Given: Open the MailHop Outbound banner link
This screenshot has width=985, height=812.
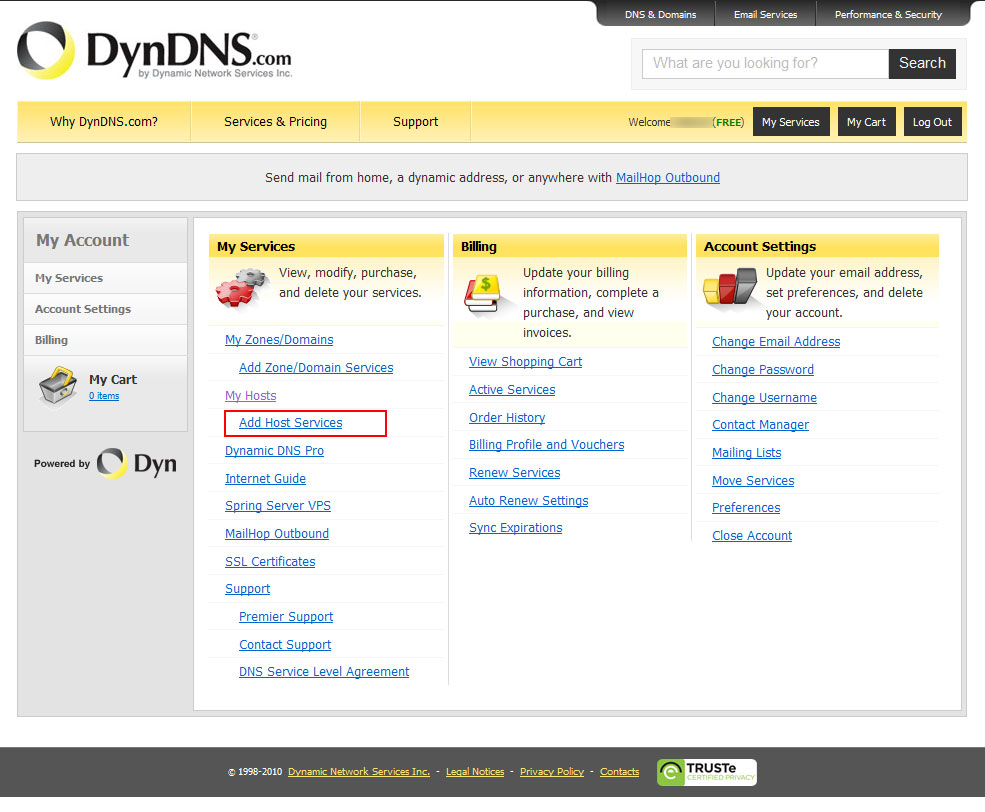Looking at the screenshot, I should (x=668, y=178).
